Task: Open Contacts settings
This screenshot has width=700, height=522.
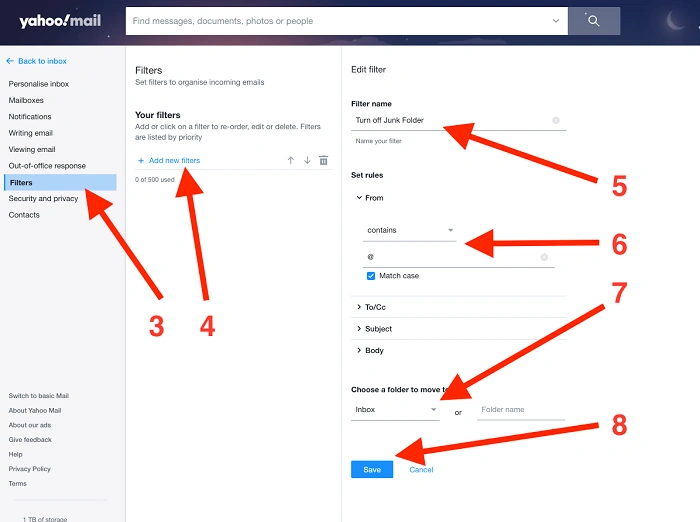Action: point(24,215)
